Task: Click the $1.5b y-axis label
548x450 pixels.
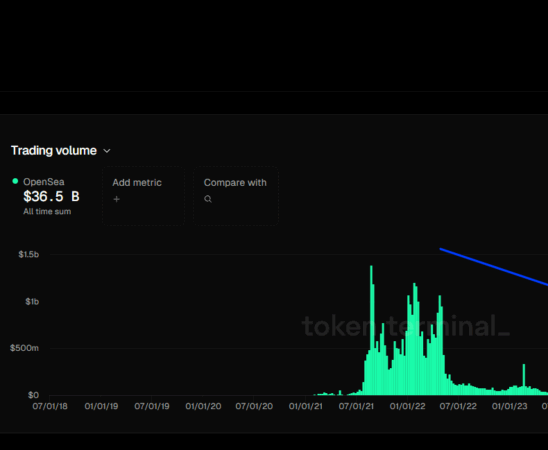Action: pos(29,254)
